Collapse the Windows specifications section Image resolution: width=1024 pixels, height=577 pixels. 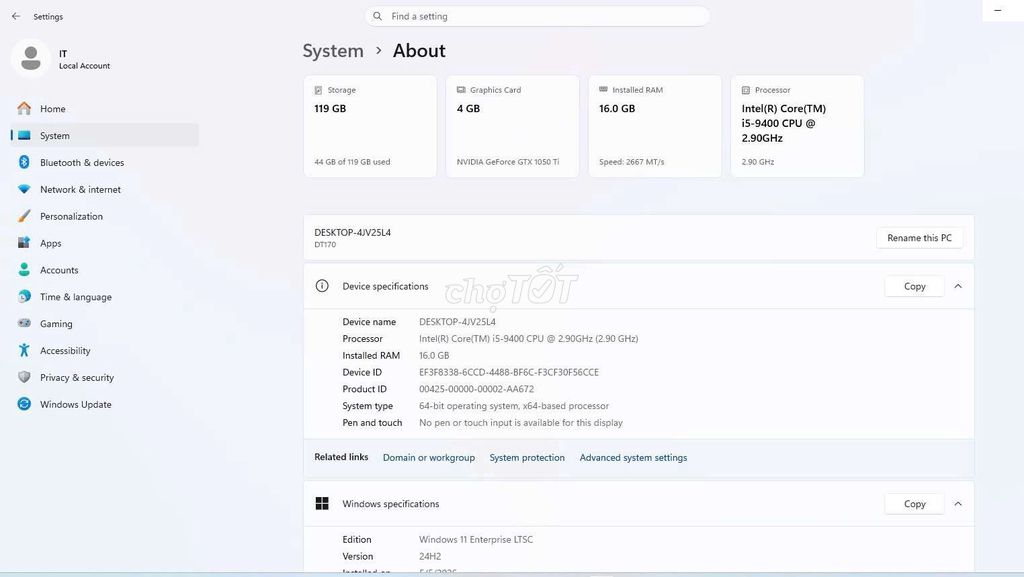pyautogui.click(x=958, y=503)
